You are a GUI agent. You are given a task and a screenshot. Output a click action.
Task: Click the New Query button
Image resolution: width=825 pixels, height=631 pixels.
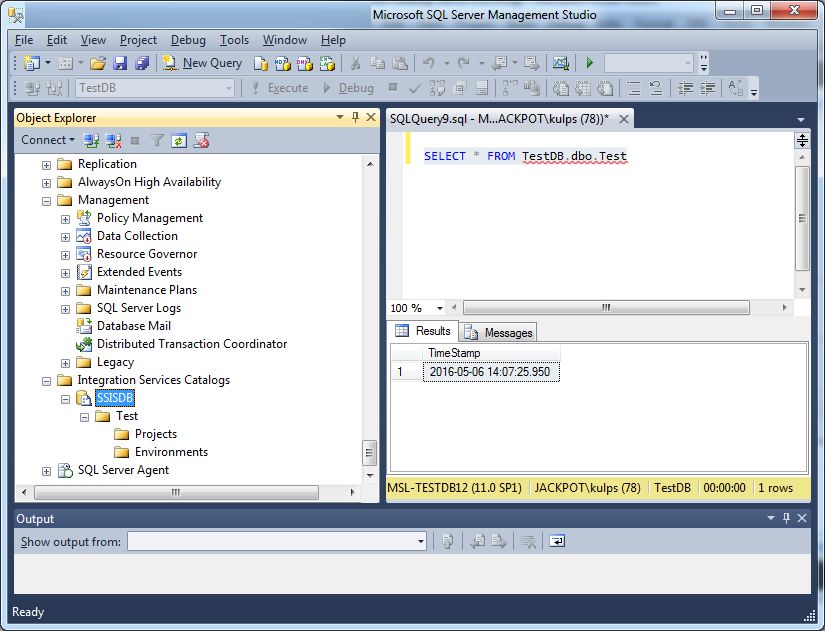pyautogui.click(x=203, y=63)
